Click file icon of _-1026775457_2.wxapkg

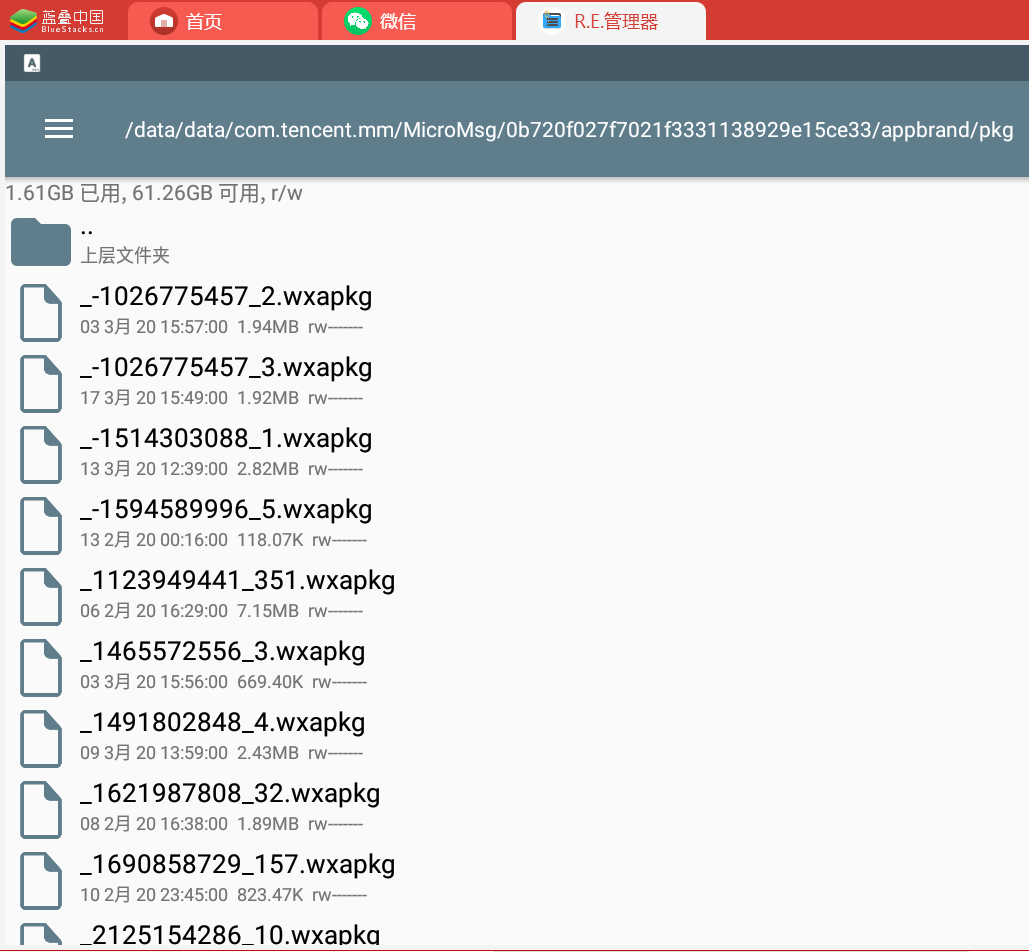(41, 313)
